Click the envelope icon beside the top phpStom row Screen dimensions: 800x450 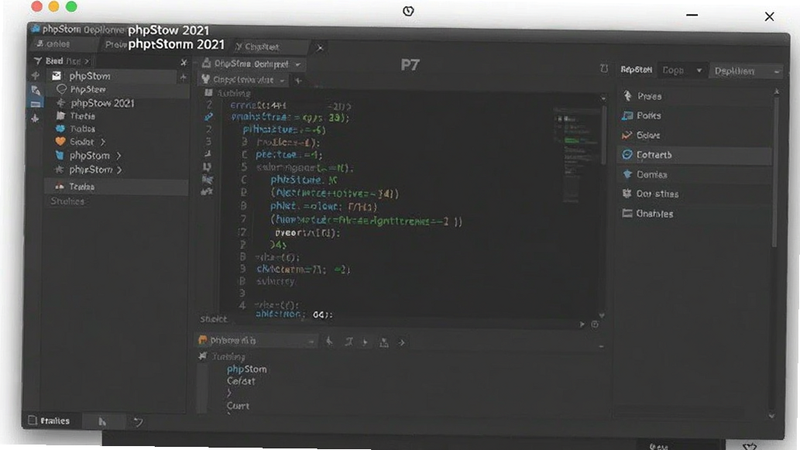coord(57,76)
